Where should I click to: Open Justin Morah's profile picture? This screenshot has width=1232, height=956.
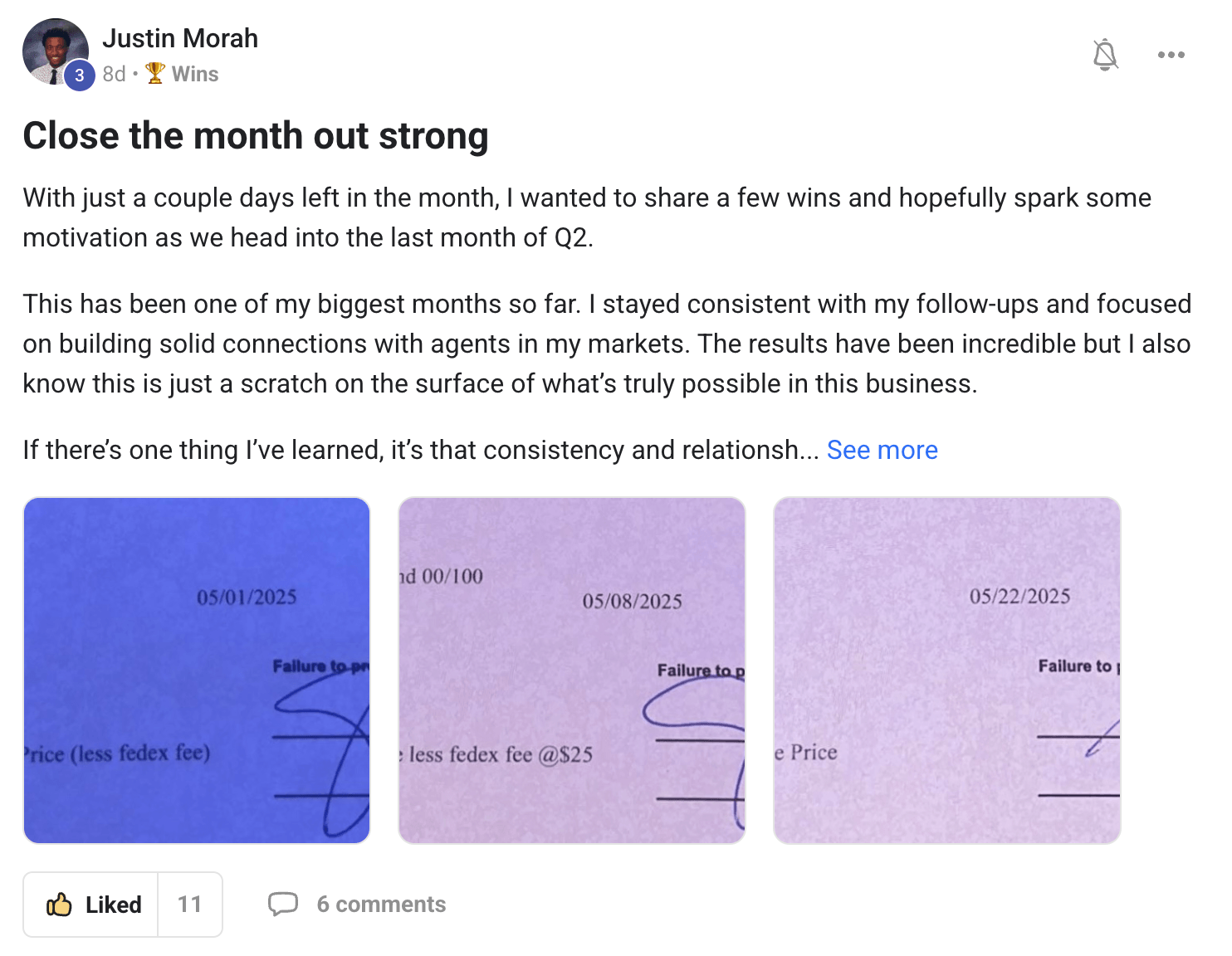pyautogui.click(x=56, y=51)
